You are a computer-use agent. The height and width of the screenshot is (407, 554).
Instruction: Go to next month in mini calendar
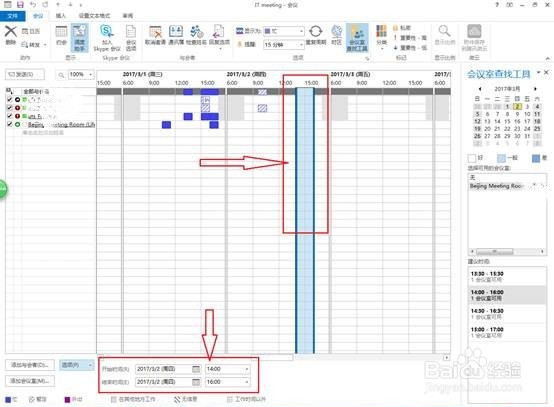click(535, 89)
